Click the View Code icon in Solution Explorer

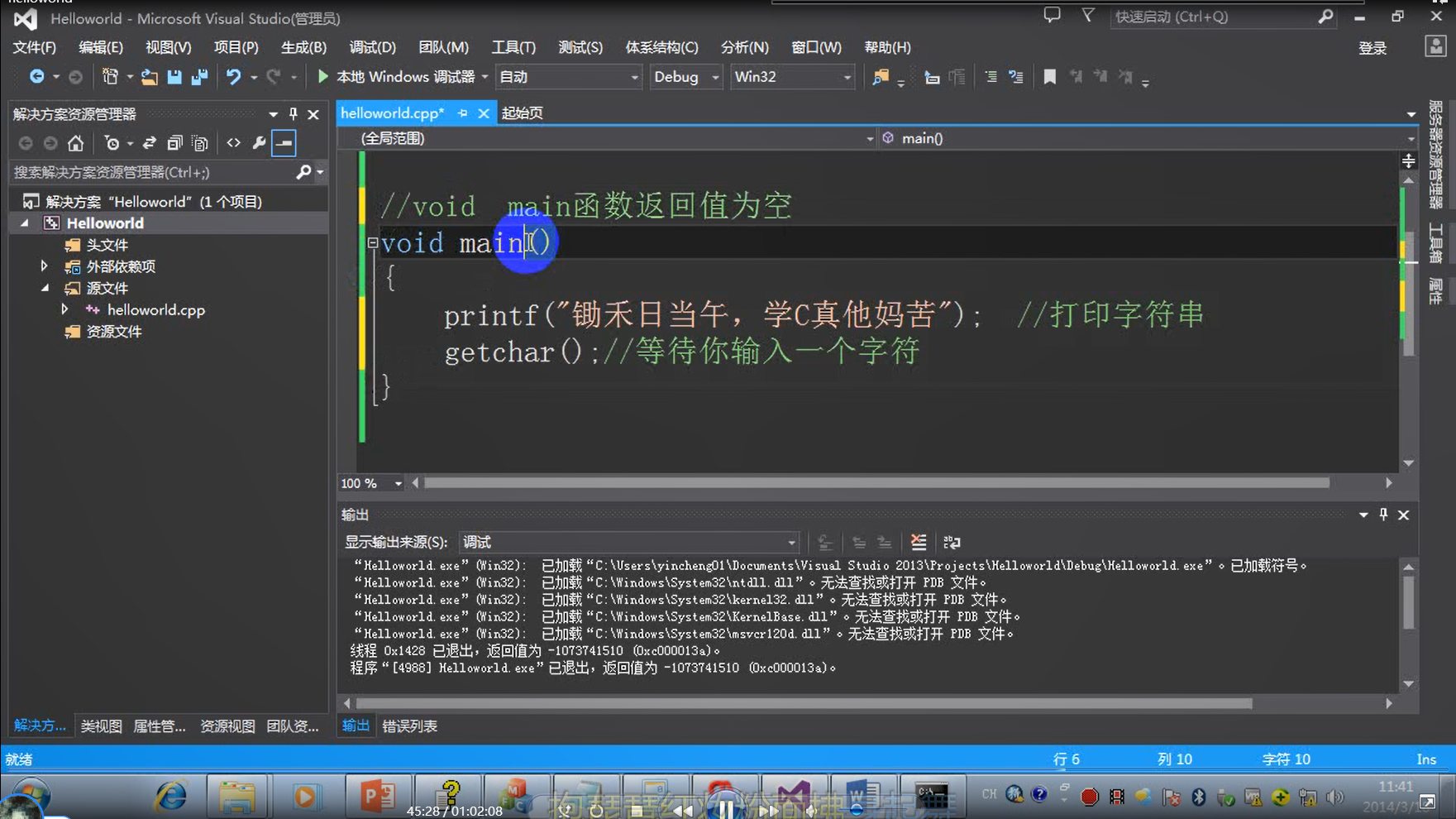(233, 143)
